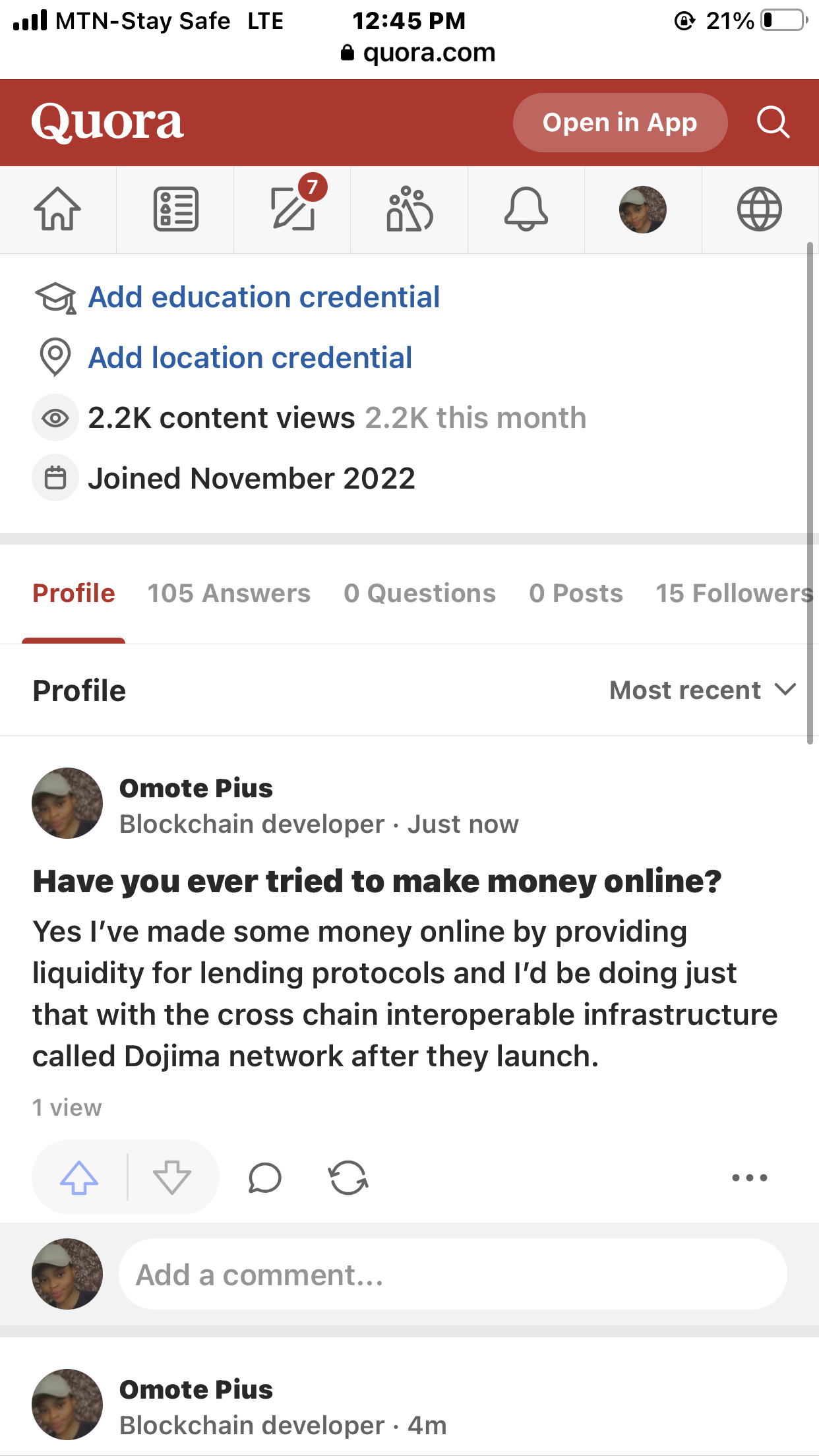
Task: Click Add location credential link
Action: point(250,358)
